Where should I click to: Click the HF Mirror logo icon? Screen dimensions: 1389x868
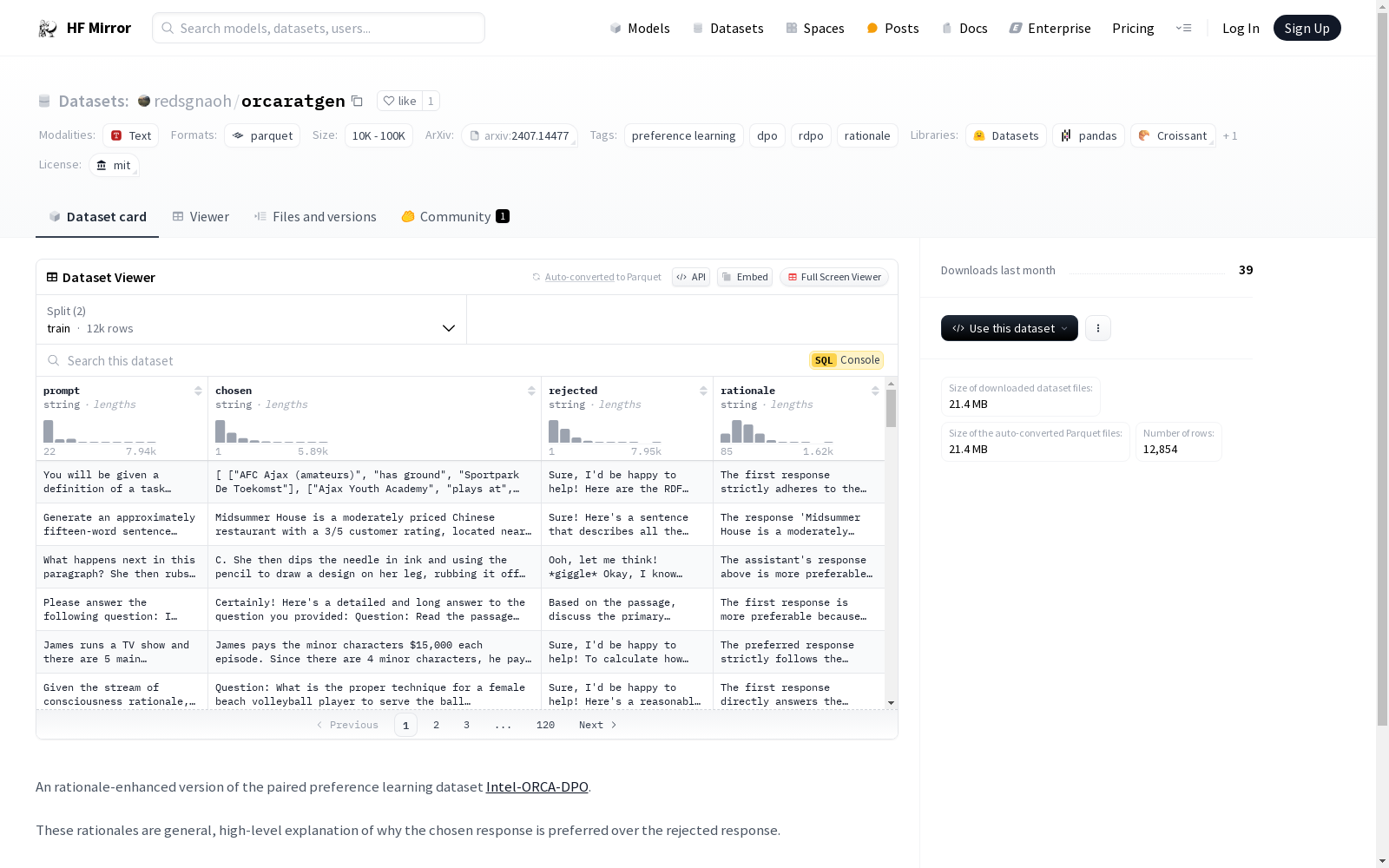tap(48, 29)
